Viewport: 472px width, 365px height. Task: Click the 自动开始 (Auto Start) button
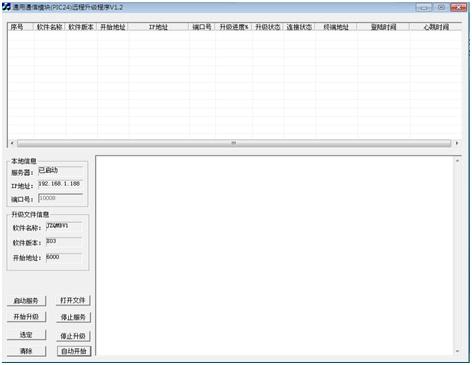74,351
